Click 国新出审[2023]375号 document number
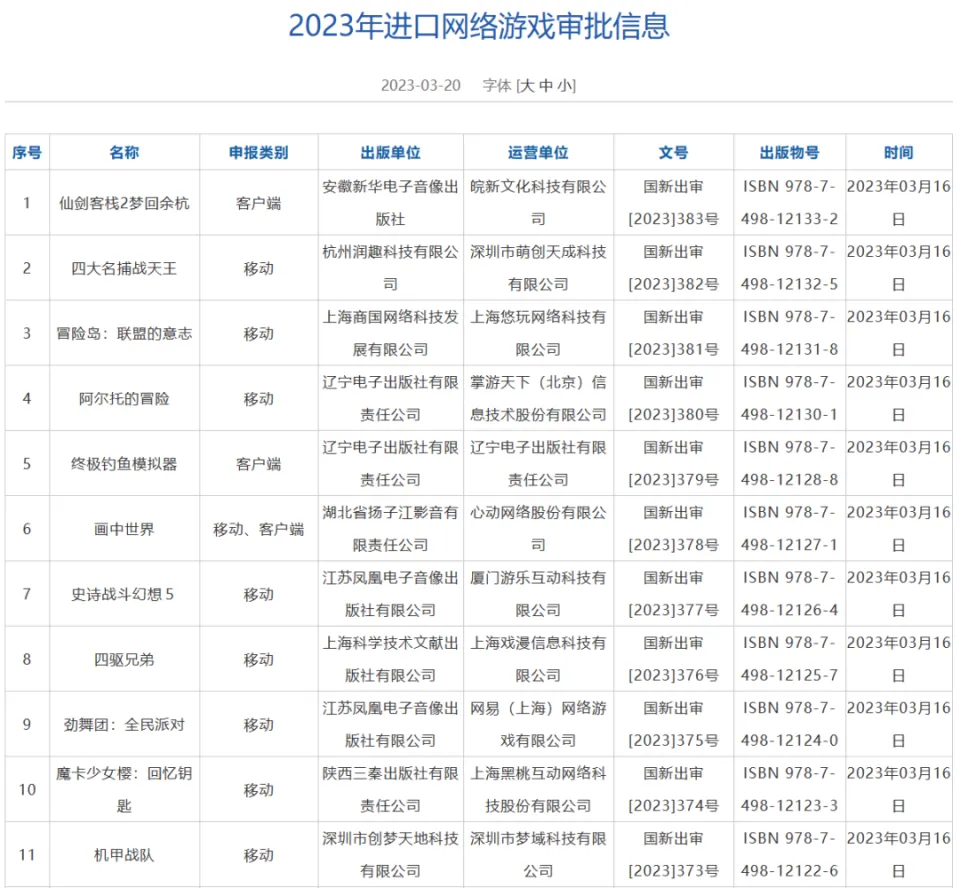Screen dimensions: 960x888 pos(673,724)
